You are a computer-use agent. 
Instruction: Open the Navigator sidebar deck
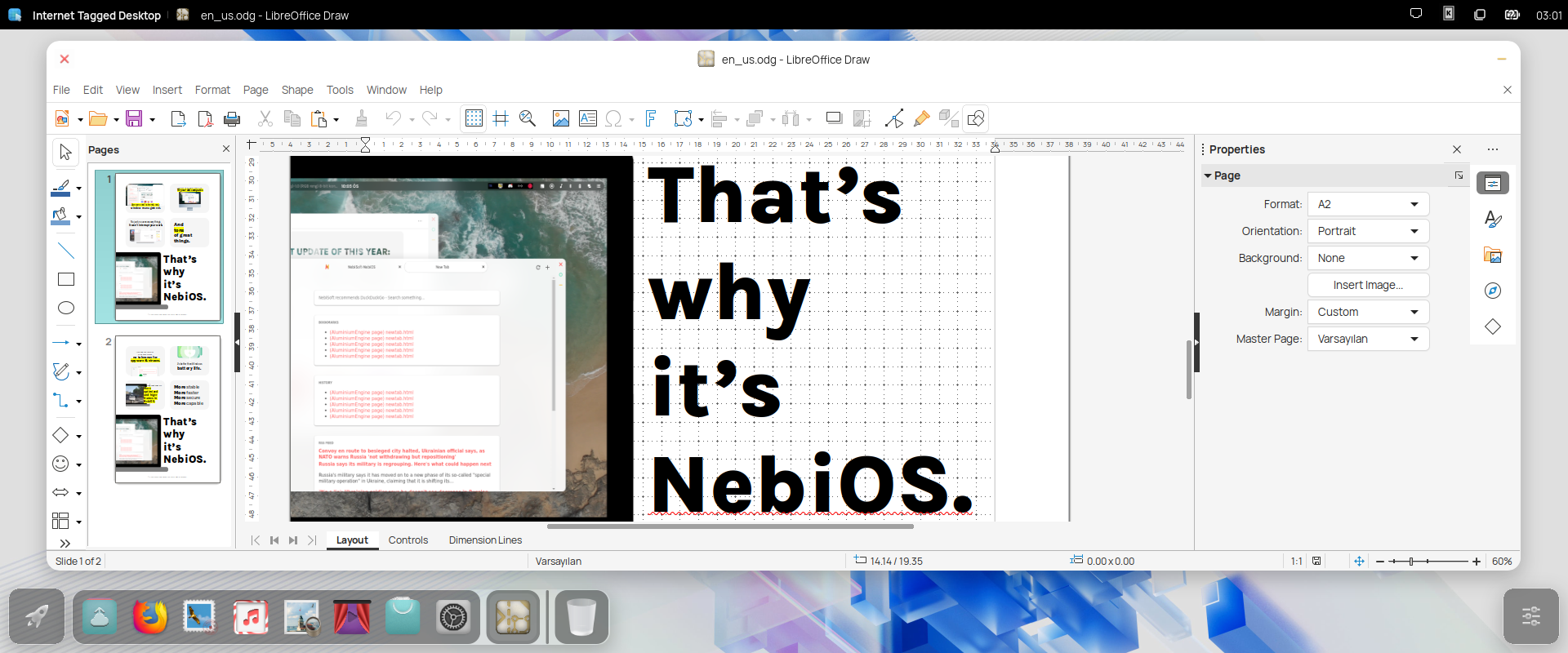(x=1492, y=291)
